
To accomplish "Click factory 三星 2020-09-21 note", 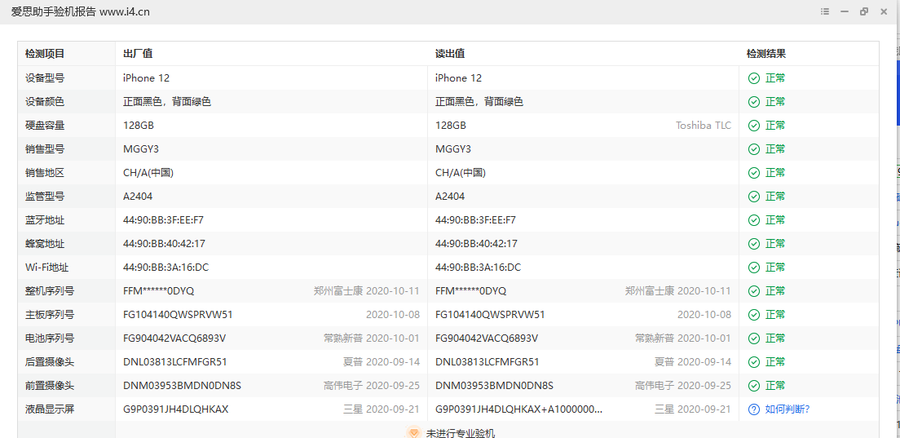I will pyautogui.click(x=382, y=409).
